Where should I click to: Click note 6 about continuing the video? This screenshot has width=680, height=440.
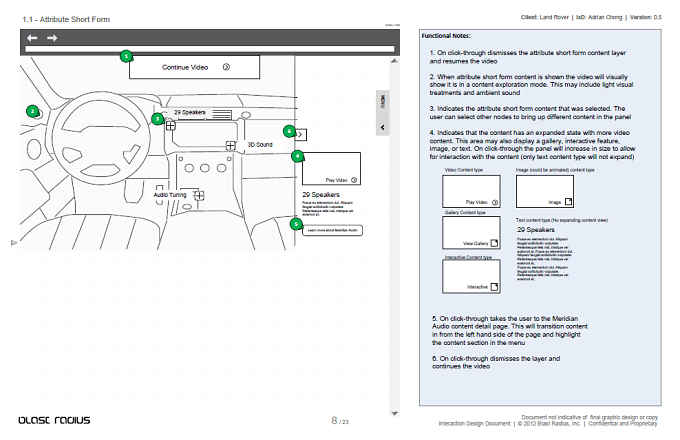(x=496, y=362)
